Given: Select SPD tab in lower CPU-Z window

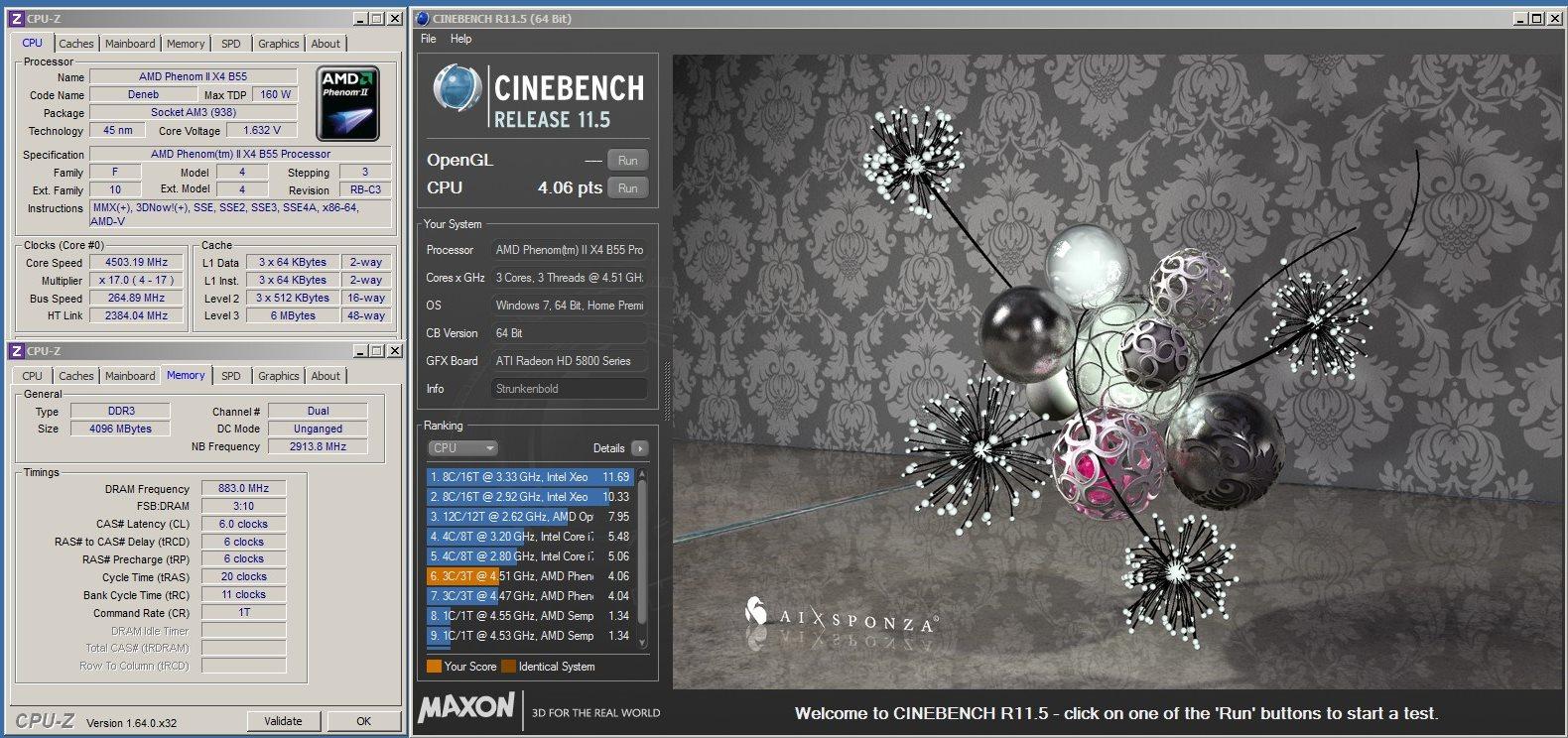Looking at the screenshot, I should pos(231,376).
